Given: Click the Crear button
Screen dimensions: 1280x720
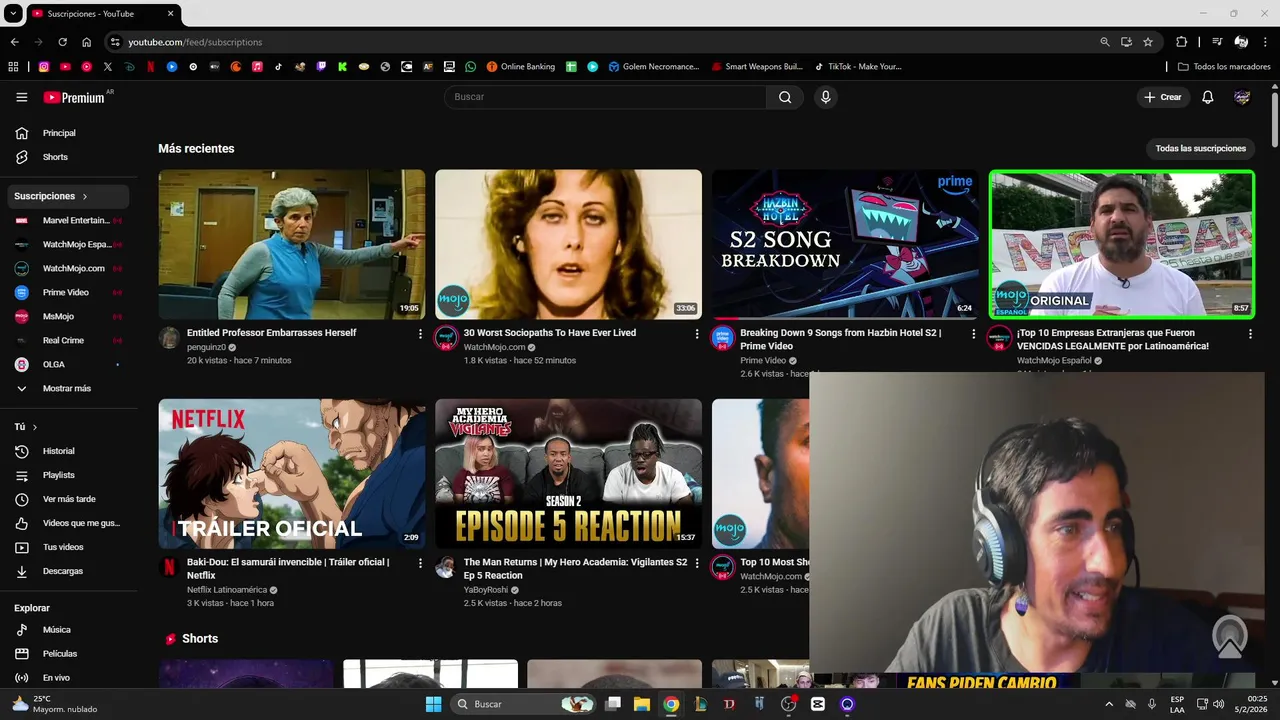Looking at the screenshot, I should click(x=1163, y=97).
